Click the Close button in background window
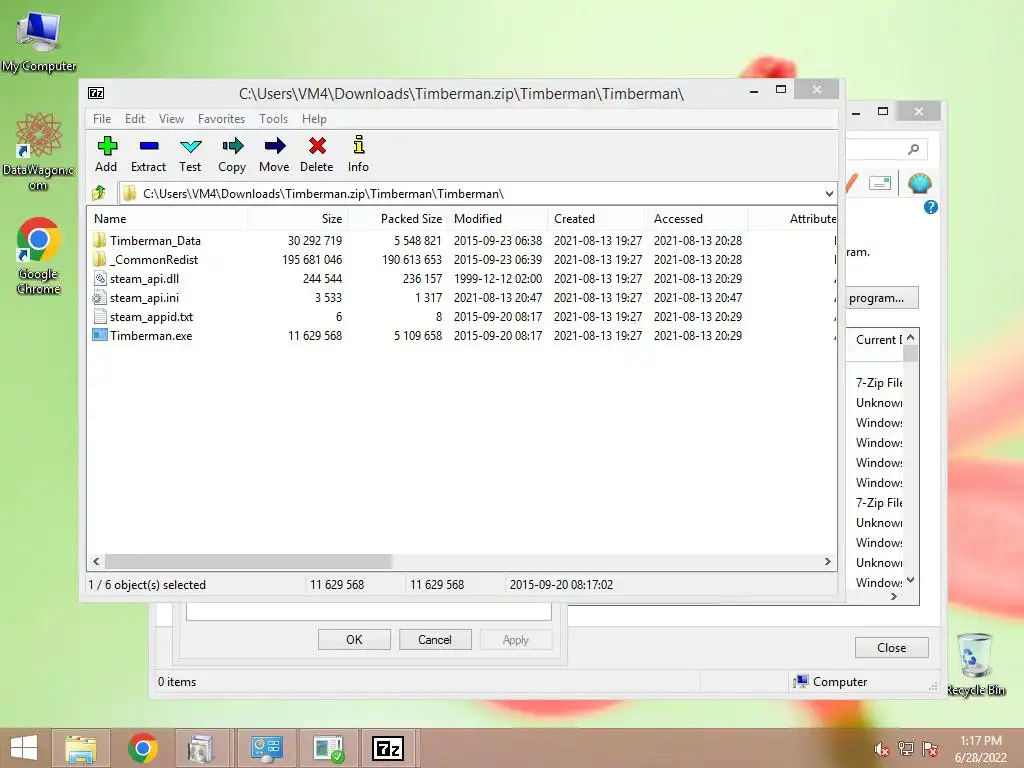 (x=891, y=647)
